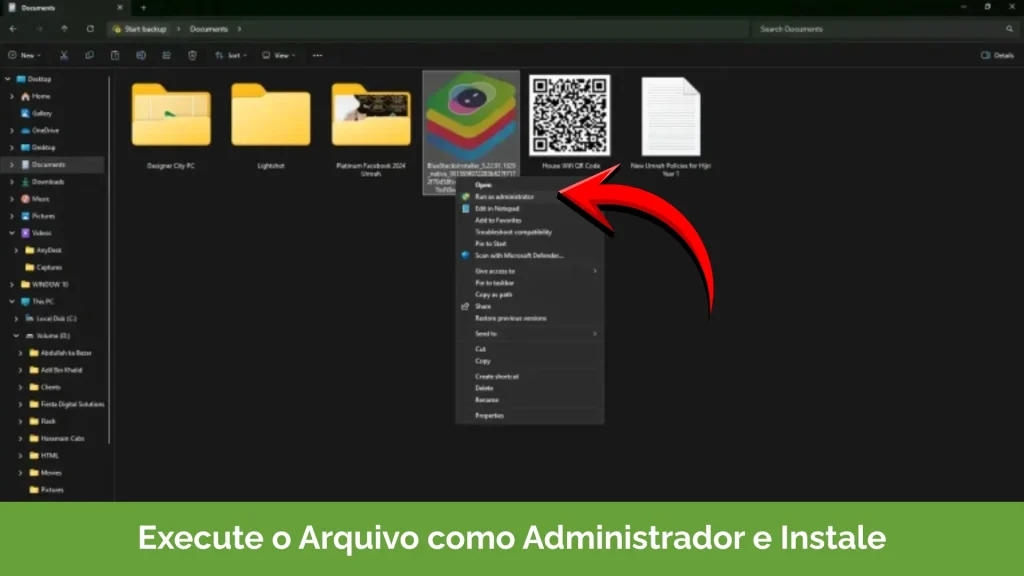Select the Cut icon on the toolbar
Screen dimensions: 1024x576
(x=65, y=55)
